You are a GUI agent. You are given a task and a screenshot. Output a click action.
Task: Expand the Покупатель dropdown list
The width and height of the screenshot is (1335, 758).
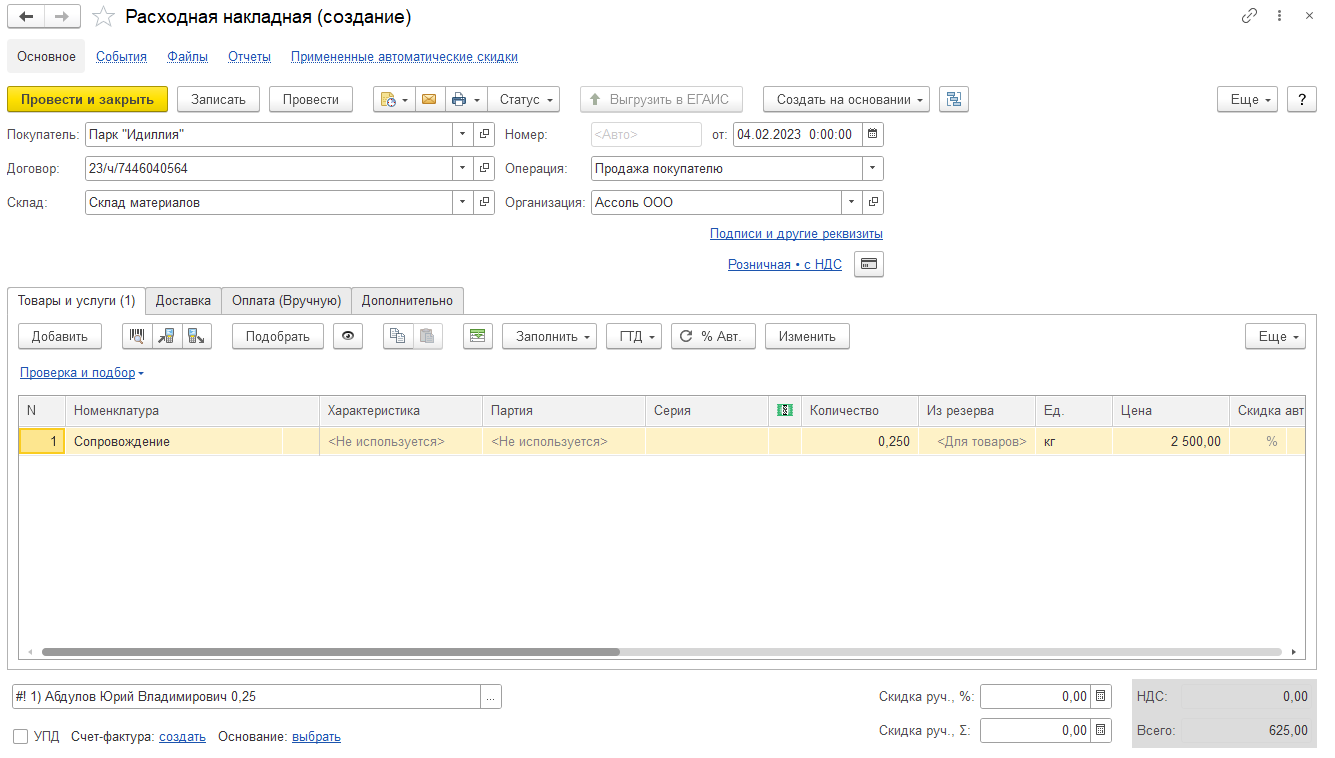(463, 134)
